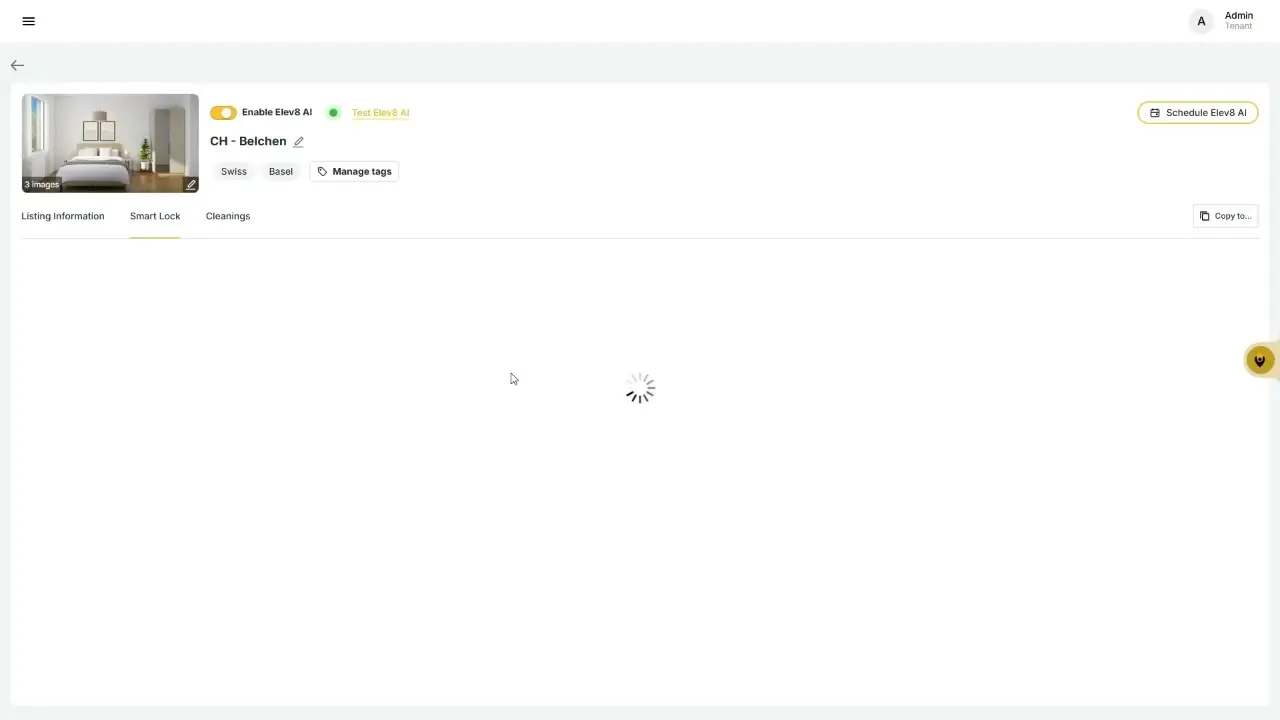
Task: Click the green status indicator dot
Action: pyautogui.click(x=333, y=113)
